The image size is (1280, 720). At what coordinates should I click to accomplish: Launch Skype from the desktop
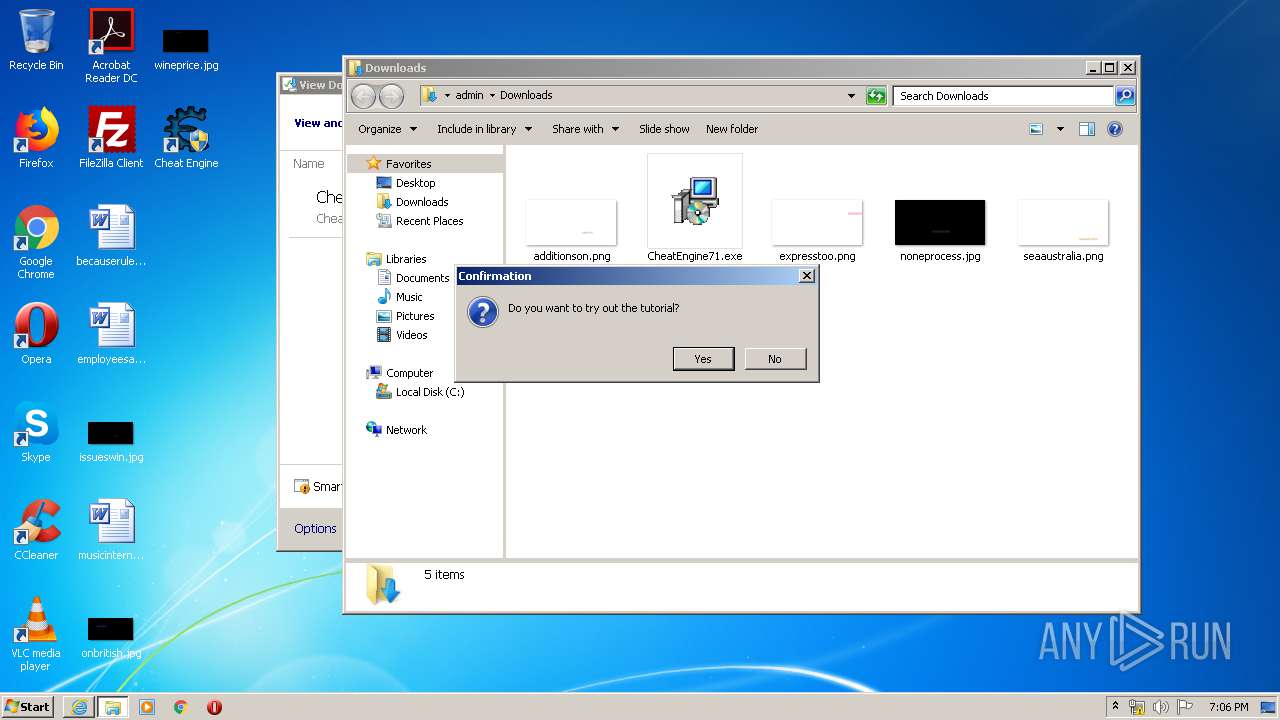pos(36,432)
